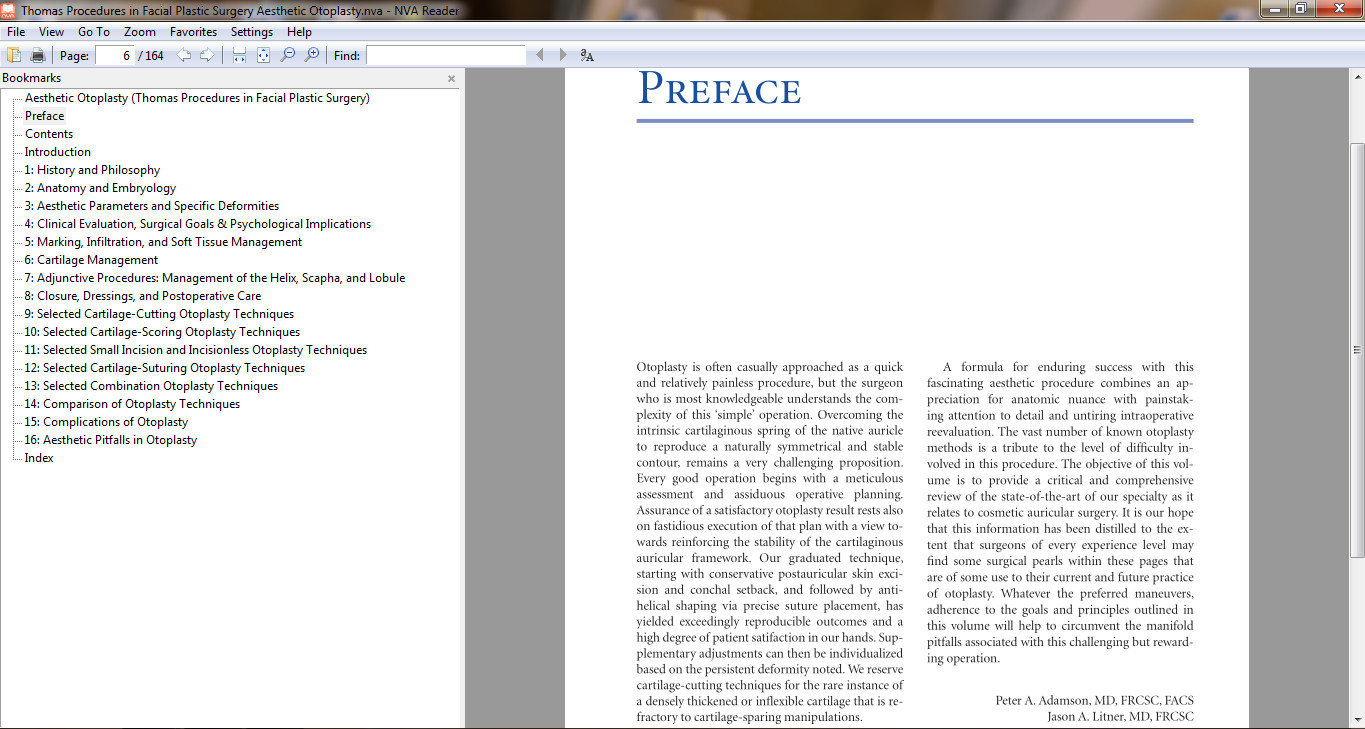Click the total page count 164
1365x729 pixels.
154,56
